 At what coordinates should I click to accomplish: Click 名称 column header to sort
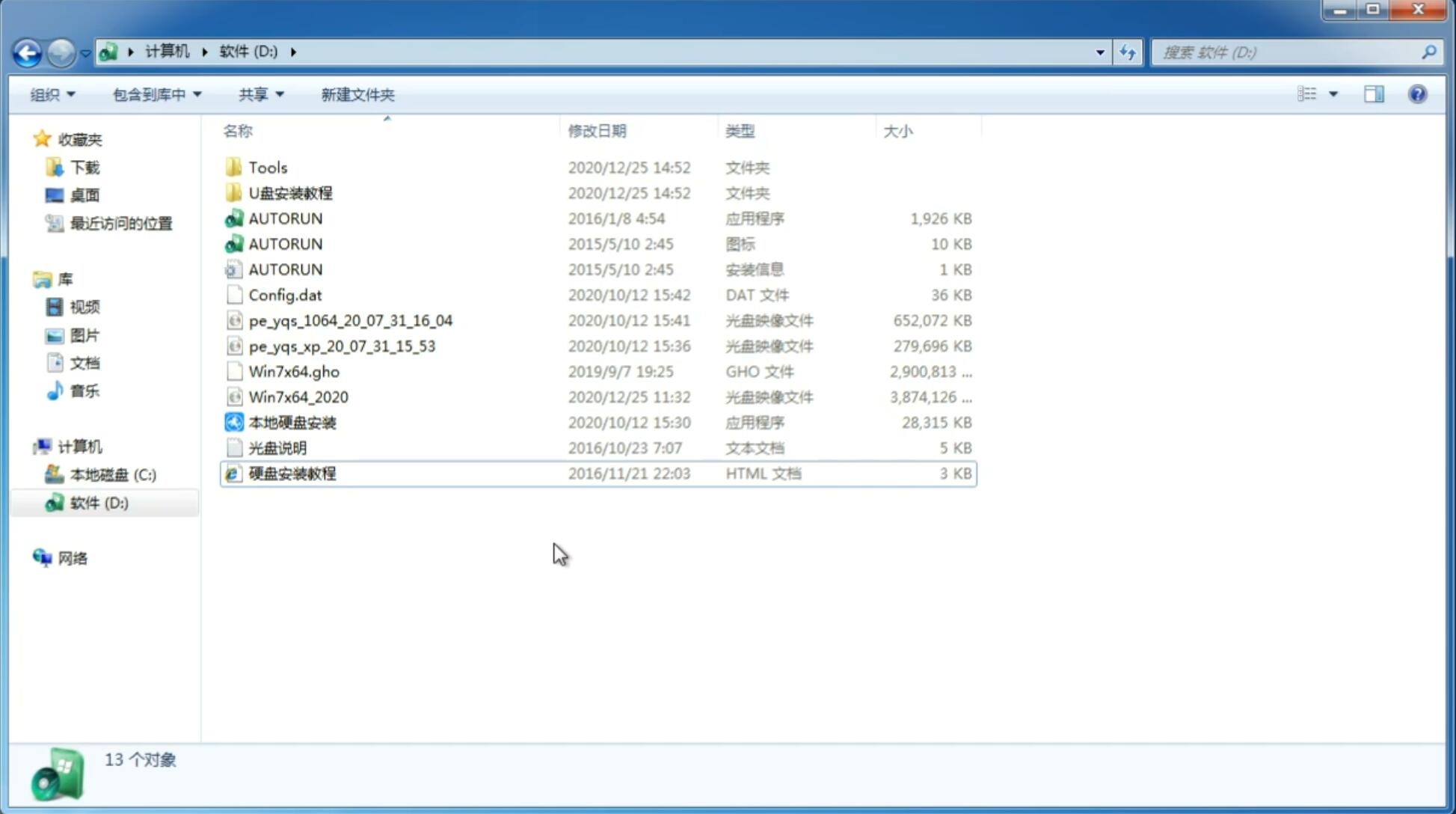[x=238, y=130]
